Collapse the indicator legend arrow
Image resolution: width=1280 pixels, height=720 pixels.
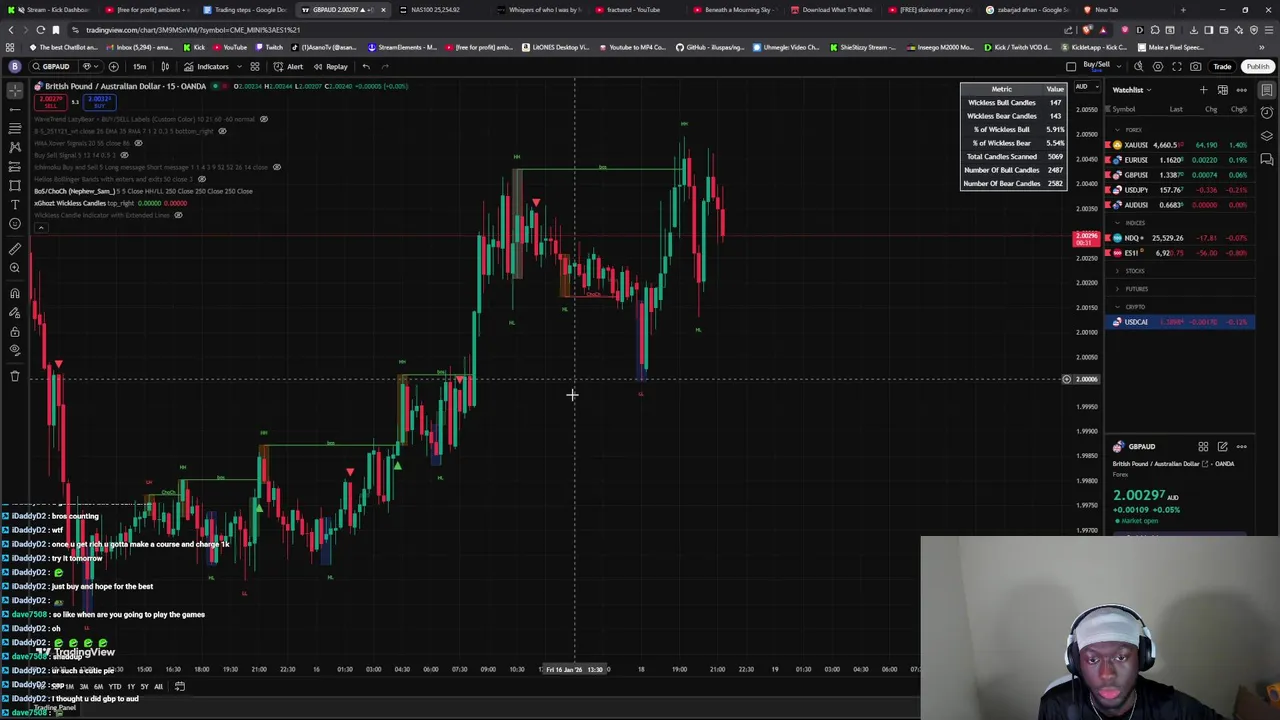pyautogui.click(x=41, y=228)
